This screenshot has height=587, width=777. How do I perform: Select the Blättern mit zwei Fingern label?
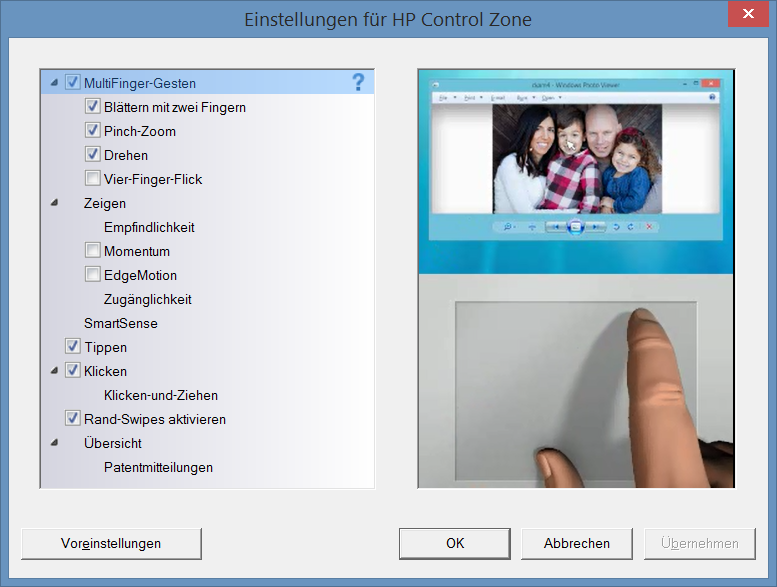[175, 107]
